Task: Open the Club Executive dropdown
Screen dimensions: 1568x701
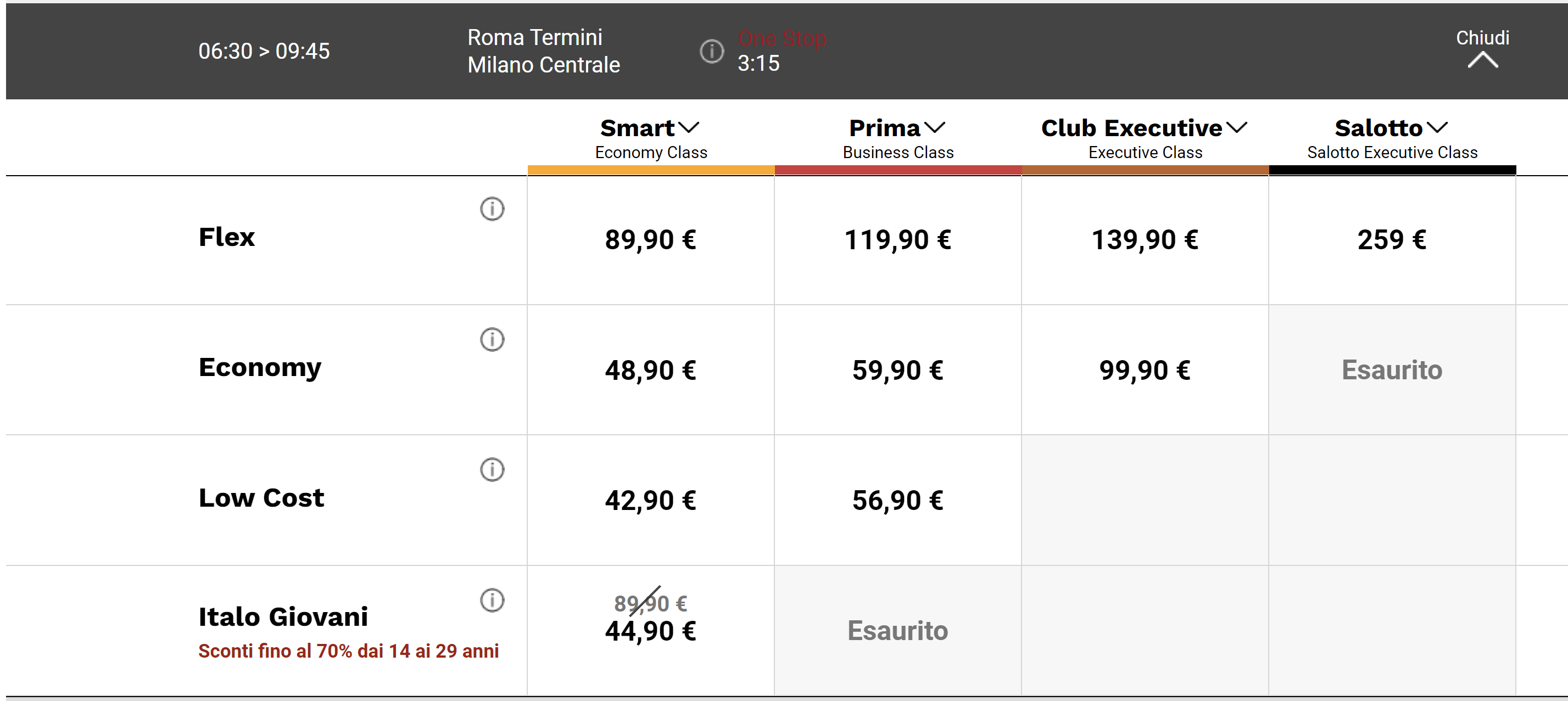Action: pyautogui.click(x=1236, y=128)
